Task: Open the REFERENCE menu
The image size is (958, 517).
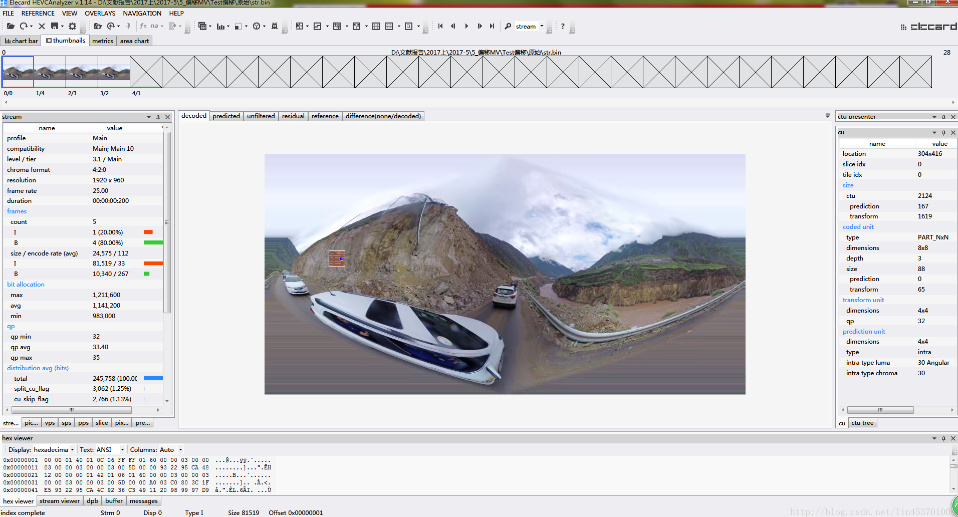Action: [x=38, y=13]
